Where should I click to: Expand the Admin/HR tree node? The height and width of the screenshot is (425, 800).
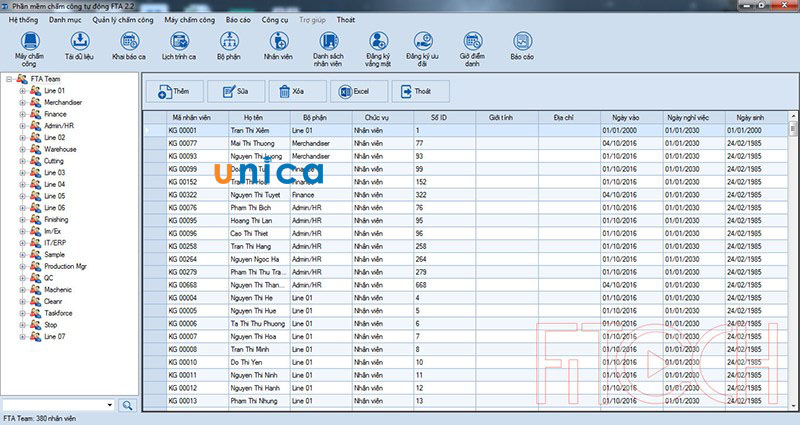coord(22,126)
